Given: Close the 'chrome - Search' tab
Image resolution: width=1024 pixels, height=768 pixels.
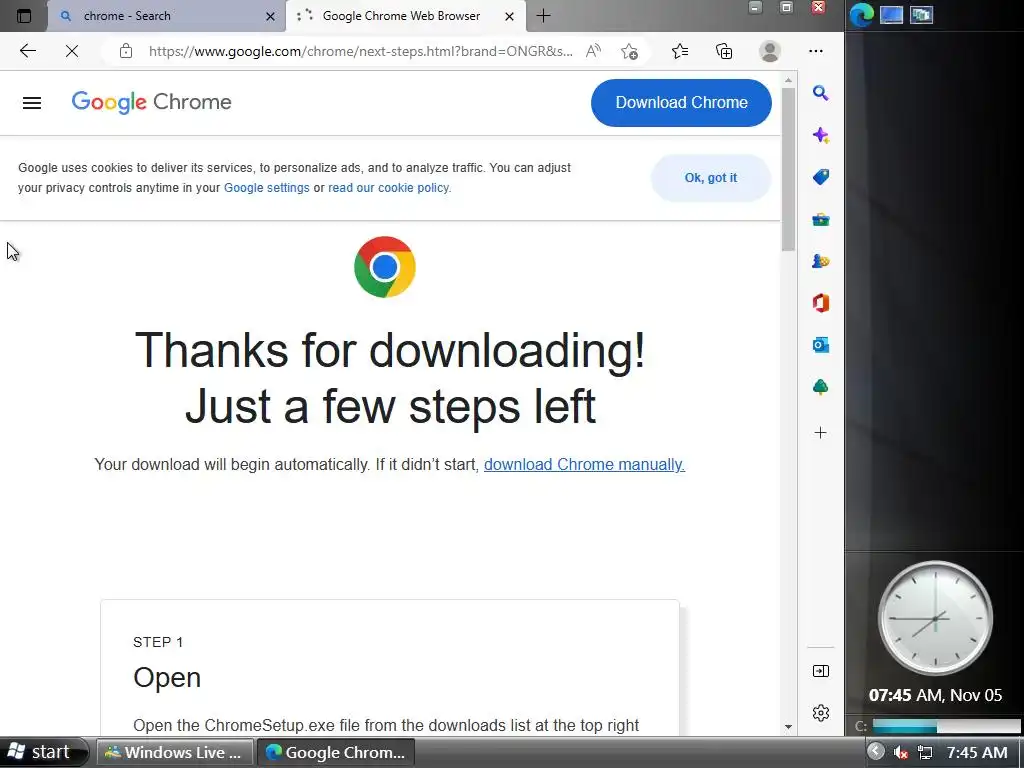Looking at the screenshot, I should coord(270,16).
